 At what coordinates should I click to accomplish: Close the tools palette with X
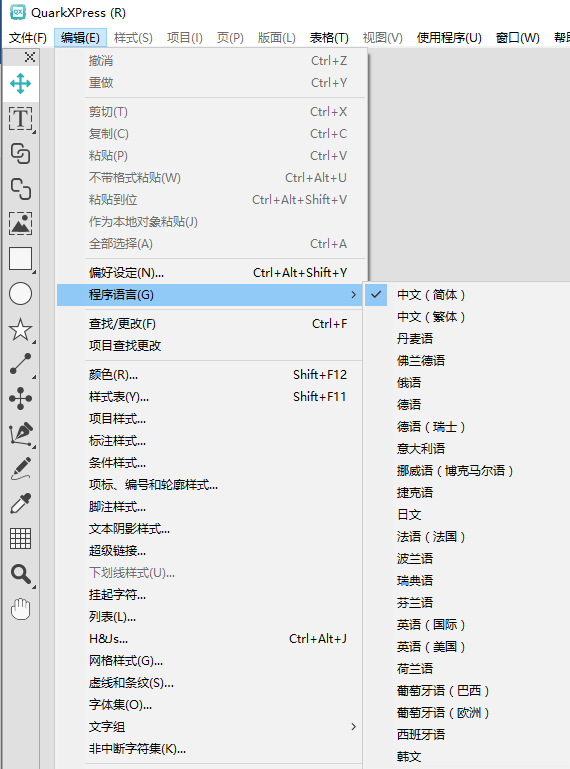[x=30, y=57]
